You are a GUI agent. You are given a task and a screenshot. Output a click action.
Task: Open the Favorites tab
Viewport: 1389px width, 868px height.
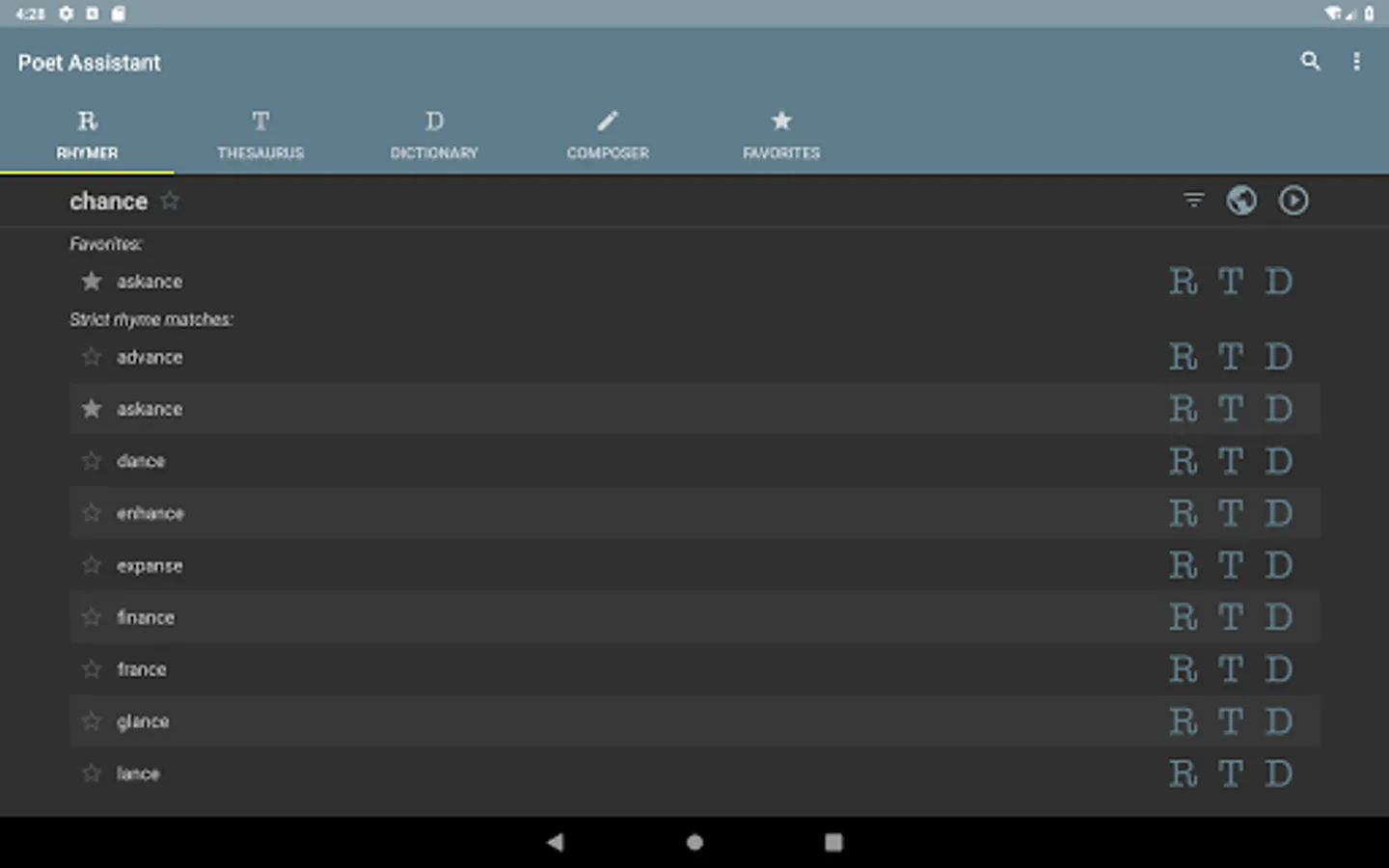(781, 134)
